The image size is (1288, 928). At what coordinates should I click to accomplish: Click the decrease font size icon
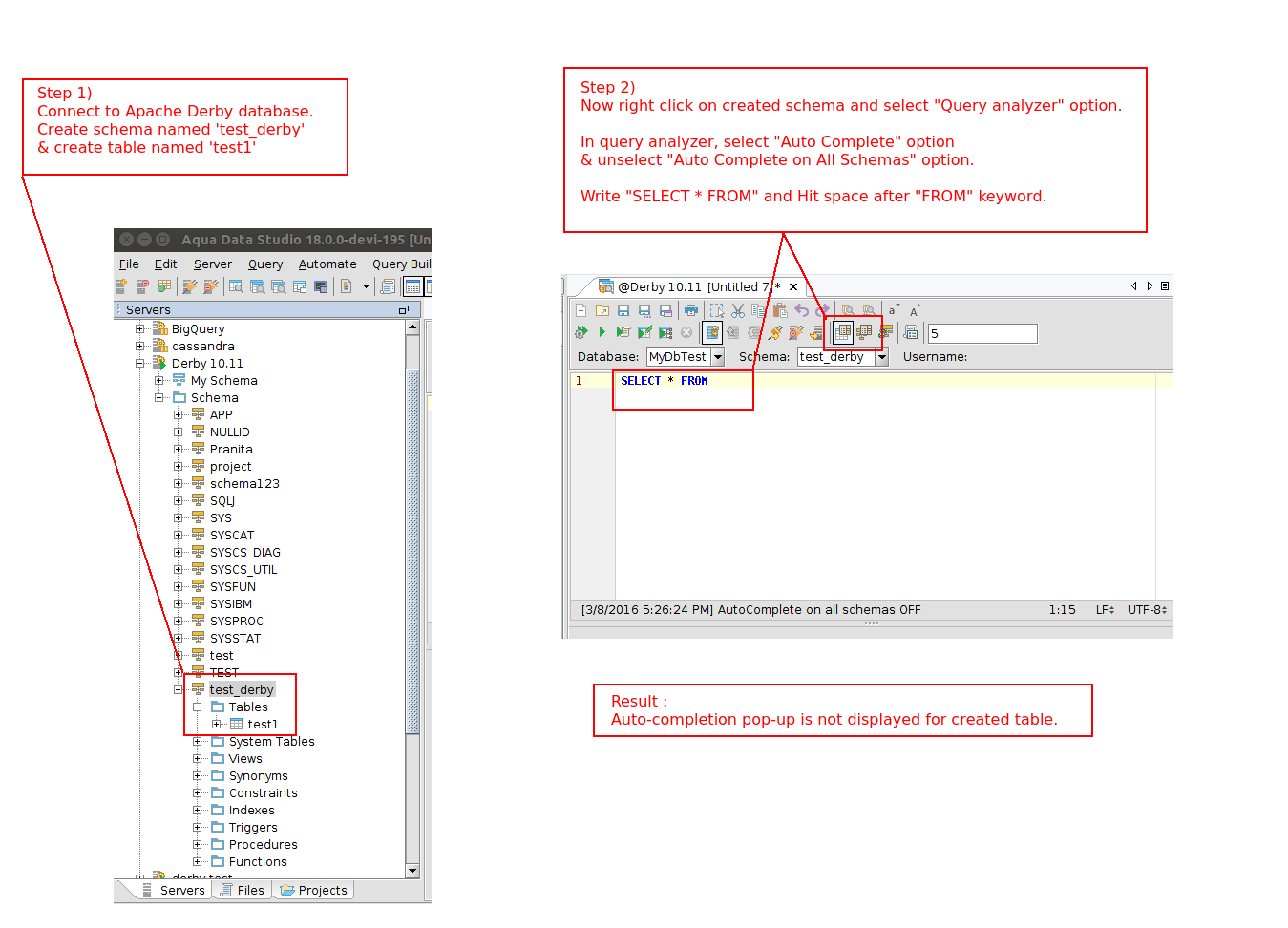893,310
